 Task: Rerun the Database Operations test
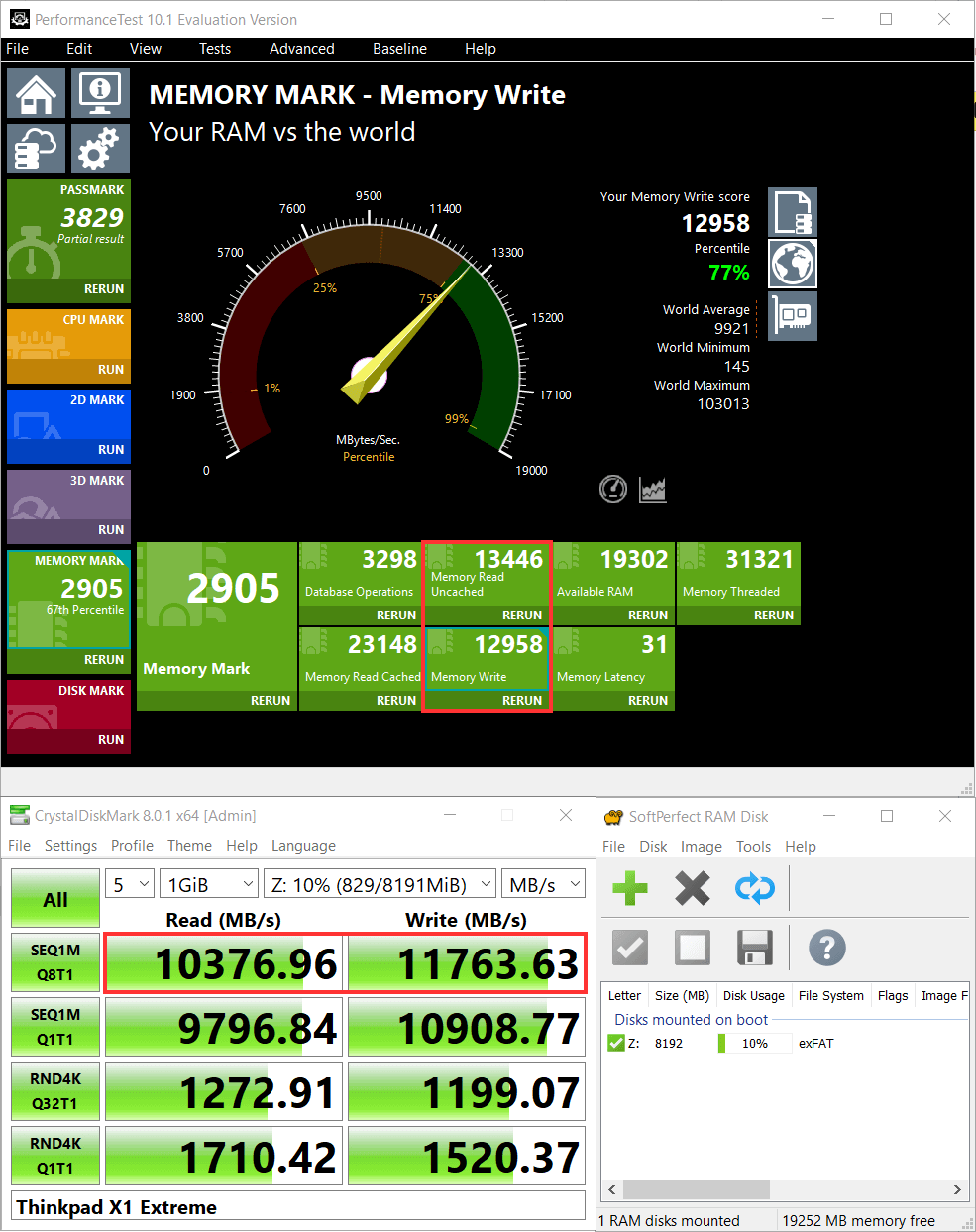(x=396, y=616)
